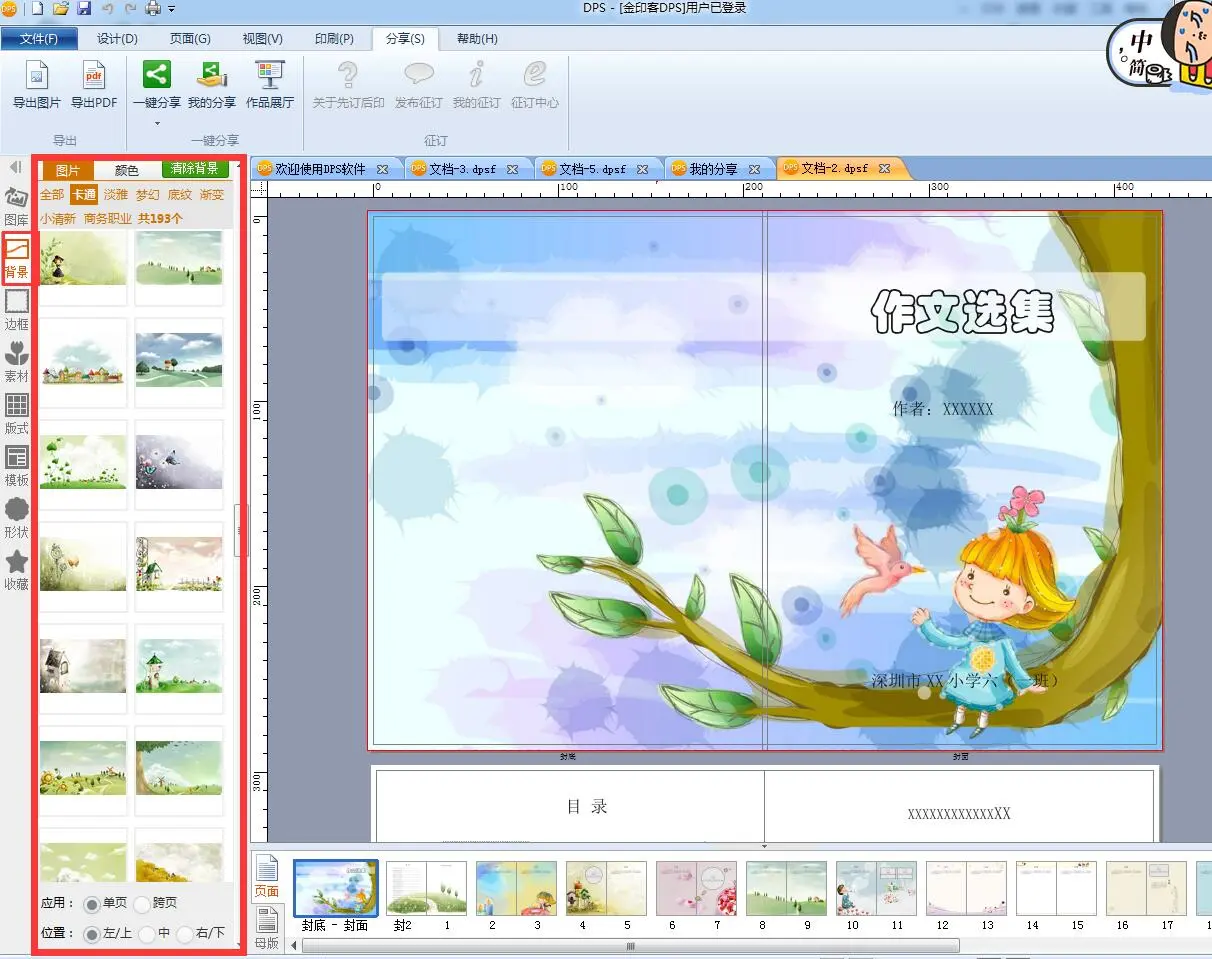Screen dimensions: 1212x959
Task: Click the 导出PDF export icon
Action: [x=94, y=76]
